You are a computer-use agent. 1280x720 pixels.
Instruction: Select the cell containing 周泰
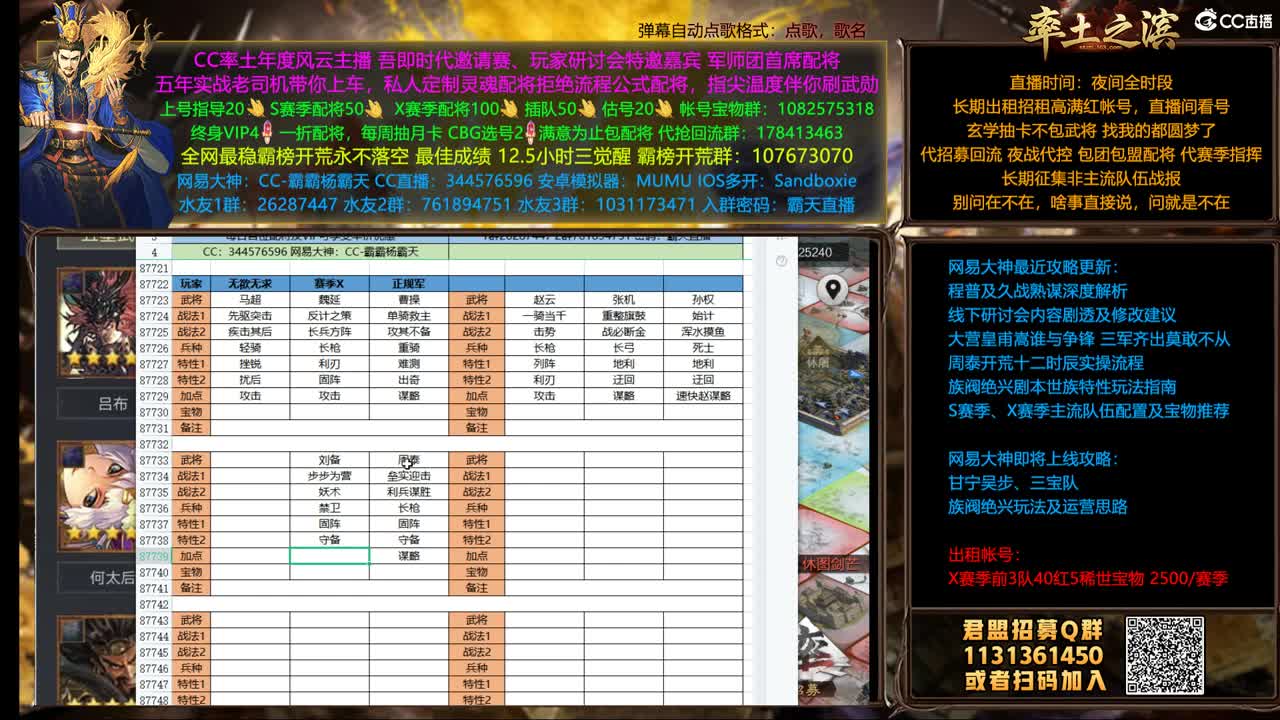[x=409, y=460]
